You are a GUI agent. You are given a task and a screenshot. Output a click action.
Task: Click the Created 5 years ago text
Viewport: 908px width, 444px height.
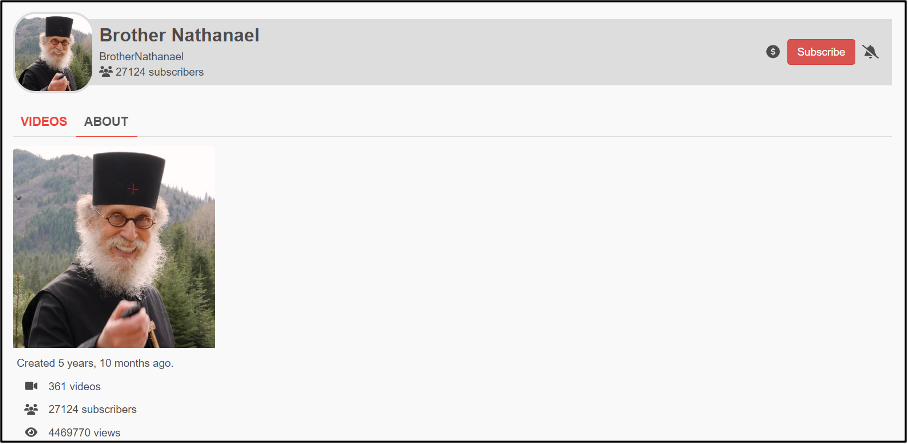[95, 364]
